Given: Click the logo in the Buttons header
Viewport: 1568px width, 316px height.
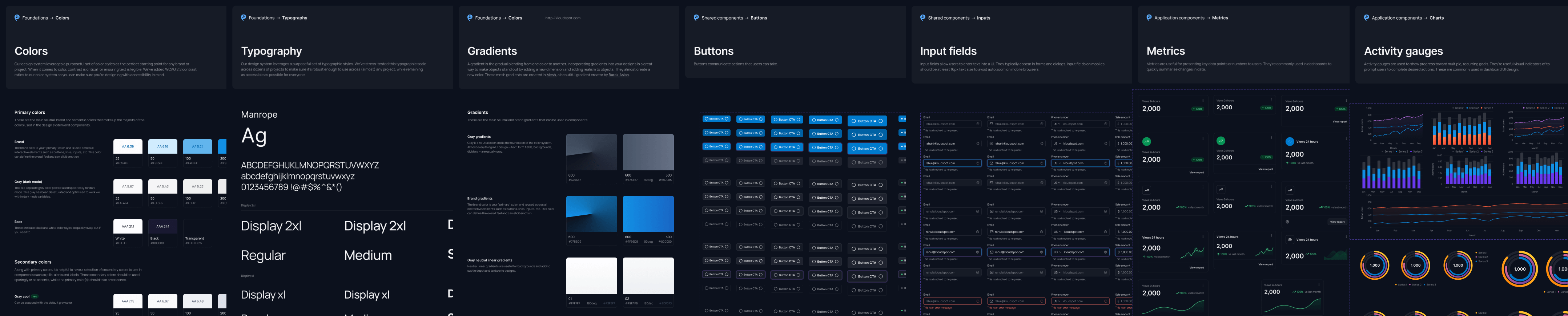Looking at the screenshot, I should click(x=696, y=18).
